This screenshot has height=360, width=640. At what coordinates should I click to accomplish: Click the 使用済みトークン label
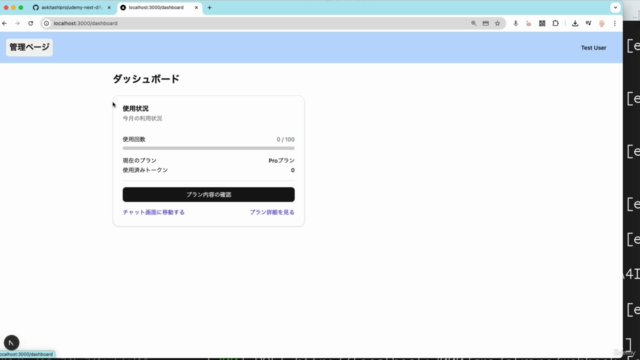pos(145,170)
